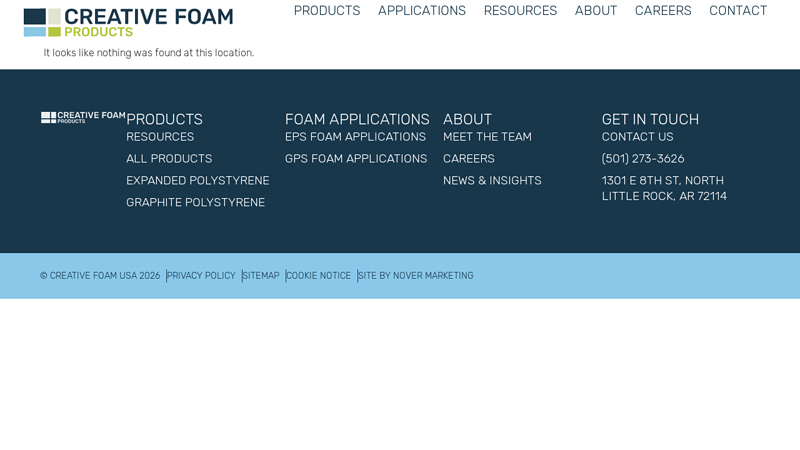800x450 pixels.
Task: Open the Products navigation menu
Action: pyautogui.click(x=326, y=11)
